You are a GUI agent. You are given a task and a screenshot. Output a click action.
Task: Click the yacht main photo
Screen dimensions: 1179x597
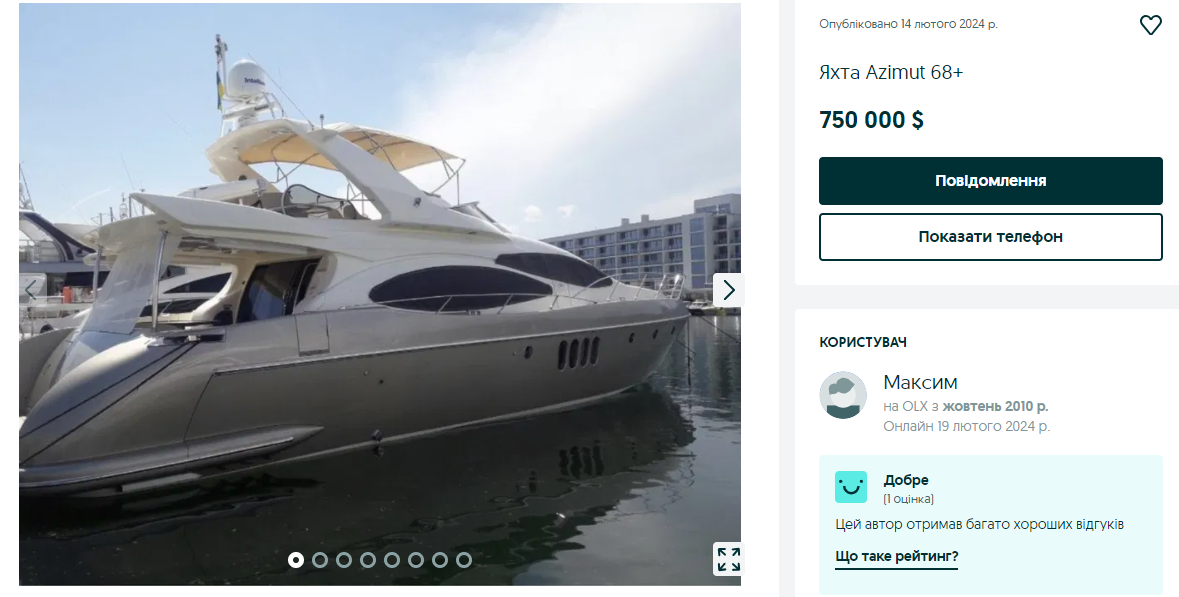(380, 294)
